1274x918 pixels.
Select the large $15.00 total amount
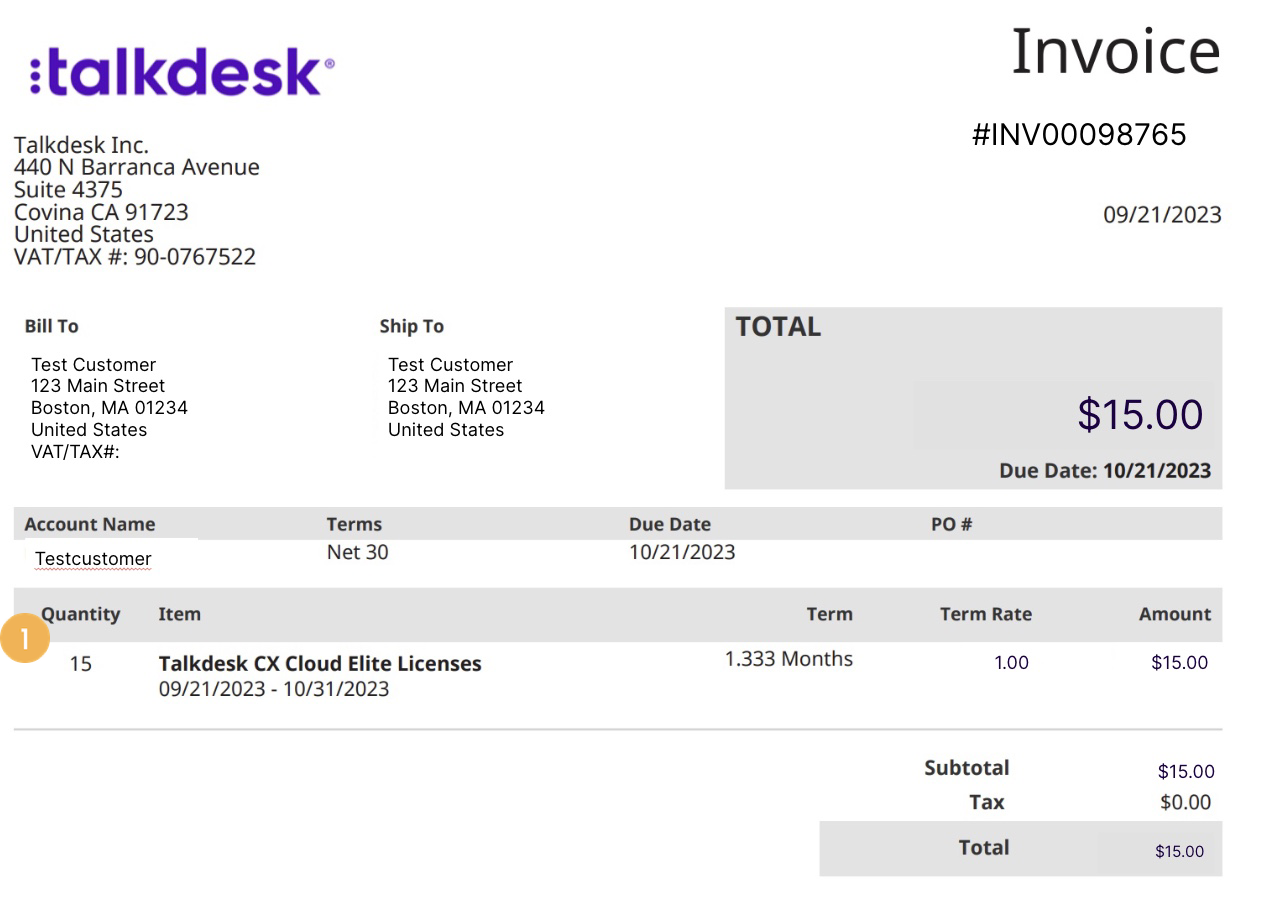pos(1140,414)
